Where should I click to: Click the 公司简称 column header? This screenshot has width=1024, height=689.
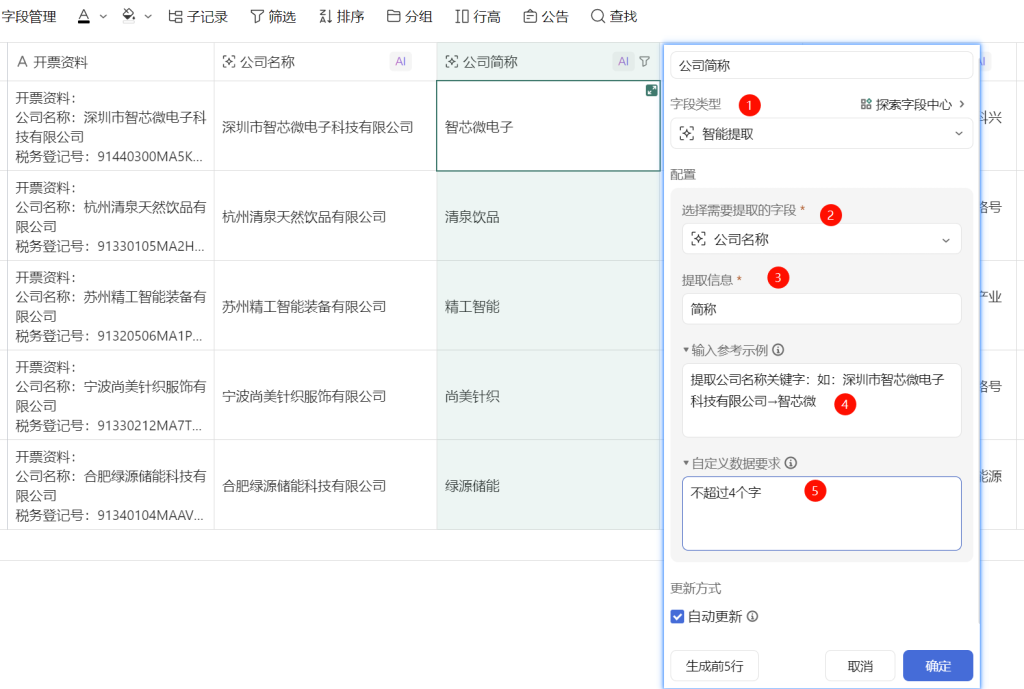click(549, 62)
